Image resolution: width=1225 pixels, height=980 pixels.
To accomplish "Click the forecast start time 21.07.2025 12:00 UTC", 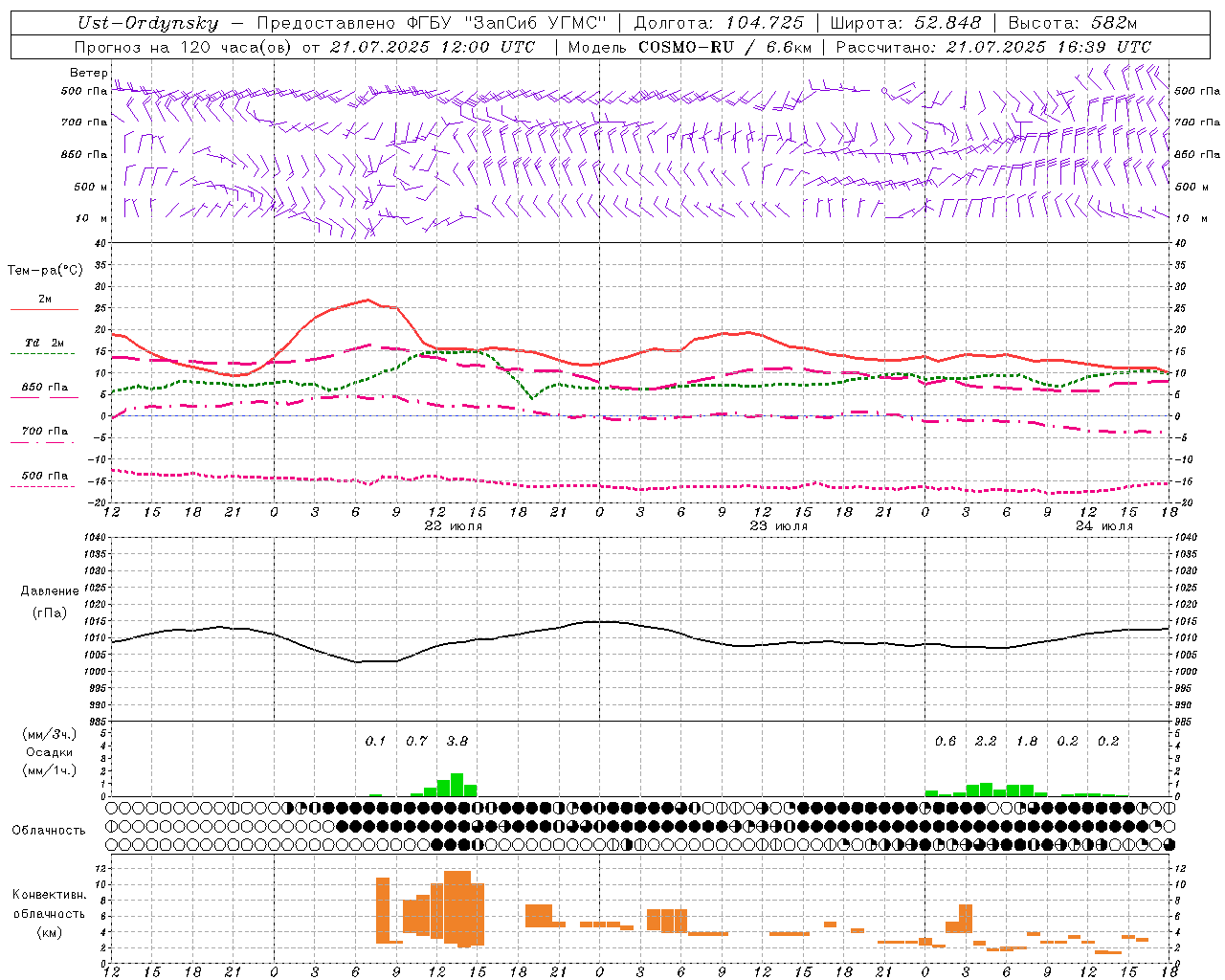I will pos(432,47).
